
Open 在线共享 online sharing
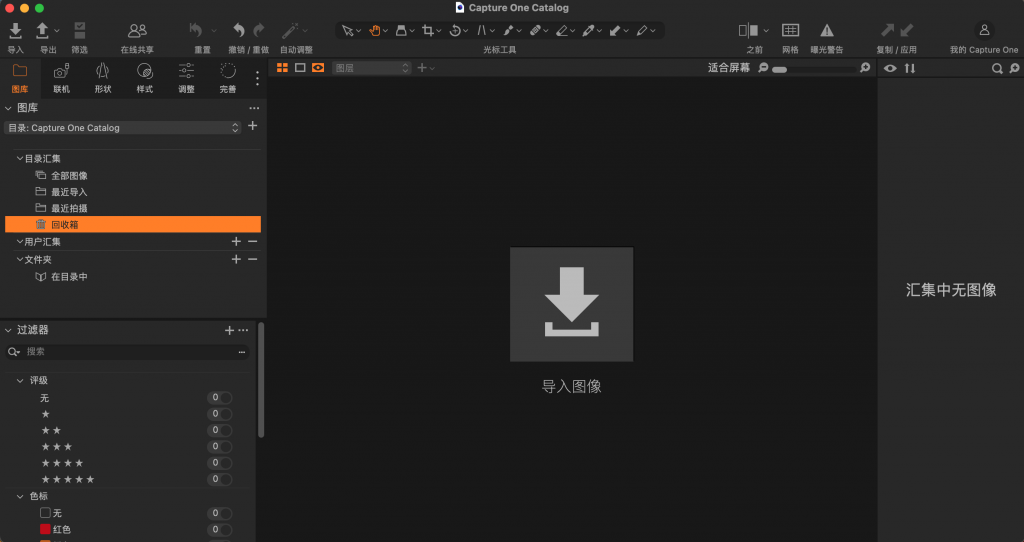click(x=137, y=30)
